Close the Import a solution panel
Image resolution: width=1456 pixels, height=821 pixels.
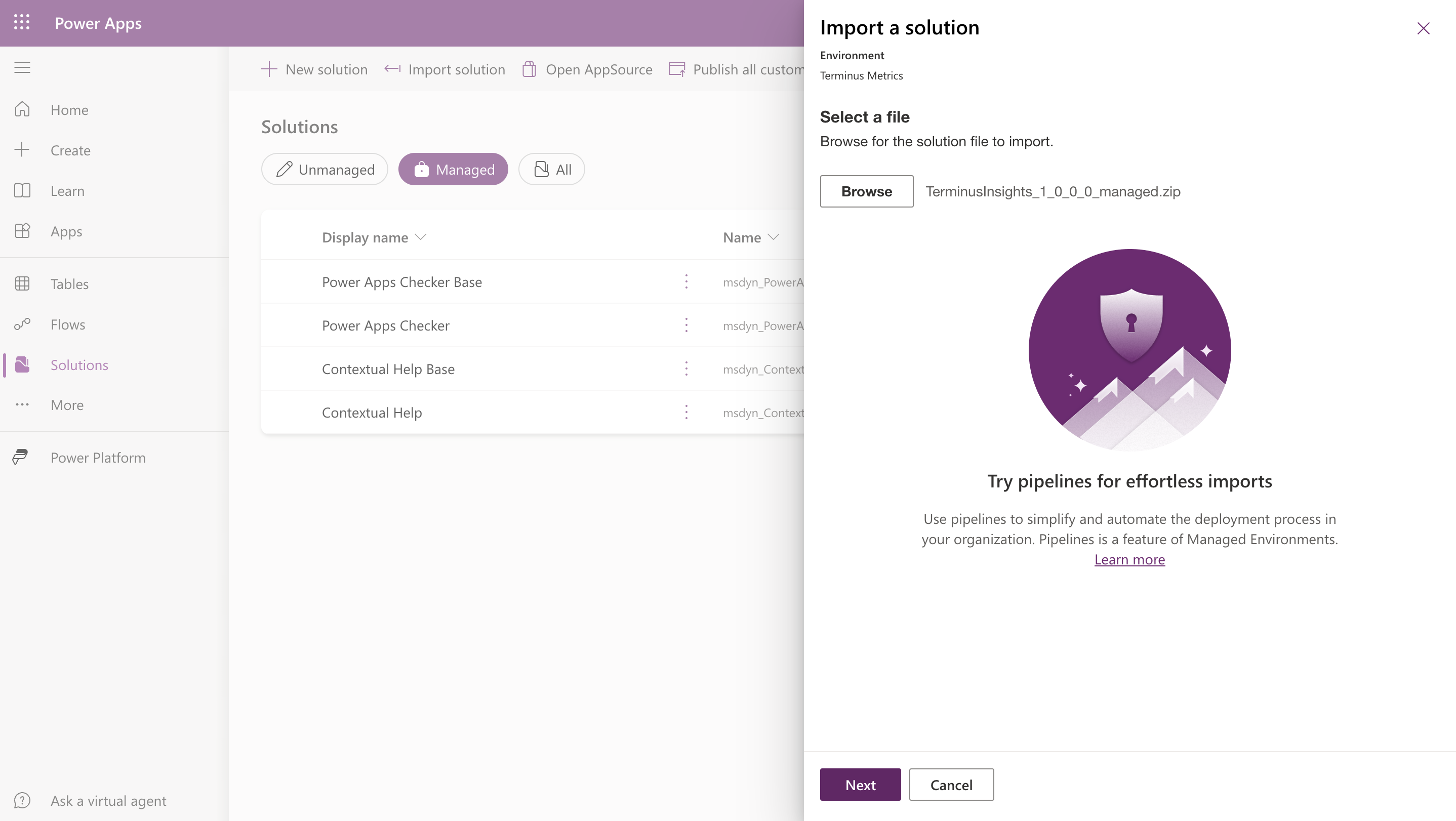tap(1423, 28)
